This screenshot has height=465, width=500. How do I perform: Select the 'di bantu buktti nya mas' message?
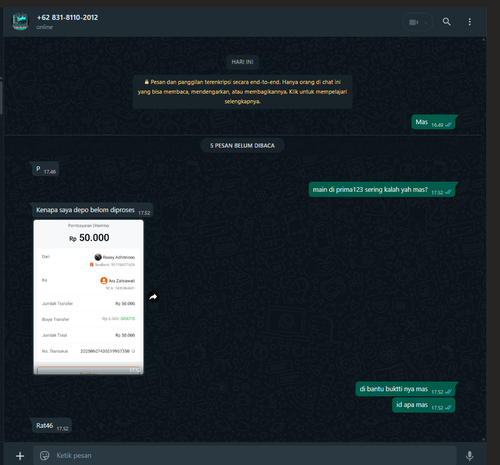pos(405,389)
